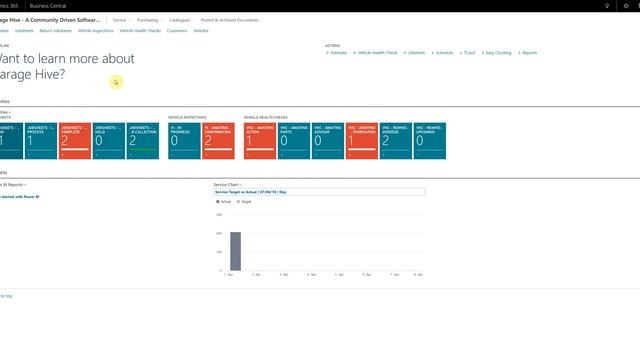Expand the Catalogues menu
Image resolution: width=640 pixels, height=360 pixels.
[180, 20]
